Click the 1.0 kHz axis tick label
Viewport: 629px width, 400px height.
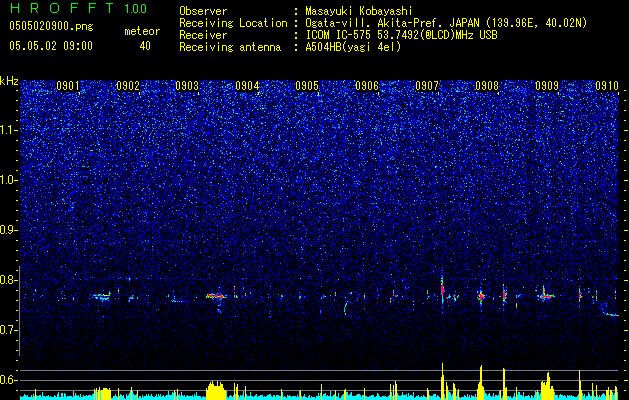(x=9, y=181)
